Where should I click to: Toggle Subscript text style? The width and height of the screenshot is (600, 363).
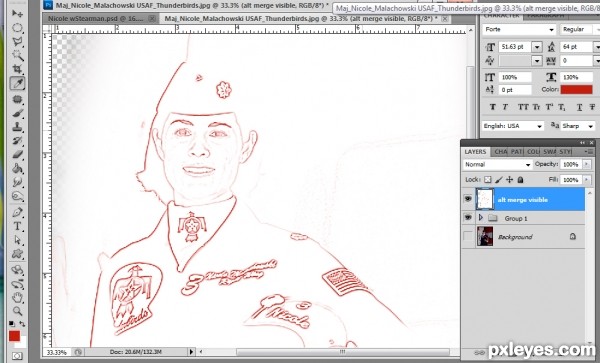[x=561, y=107]
